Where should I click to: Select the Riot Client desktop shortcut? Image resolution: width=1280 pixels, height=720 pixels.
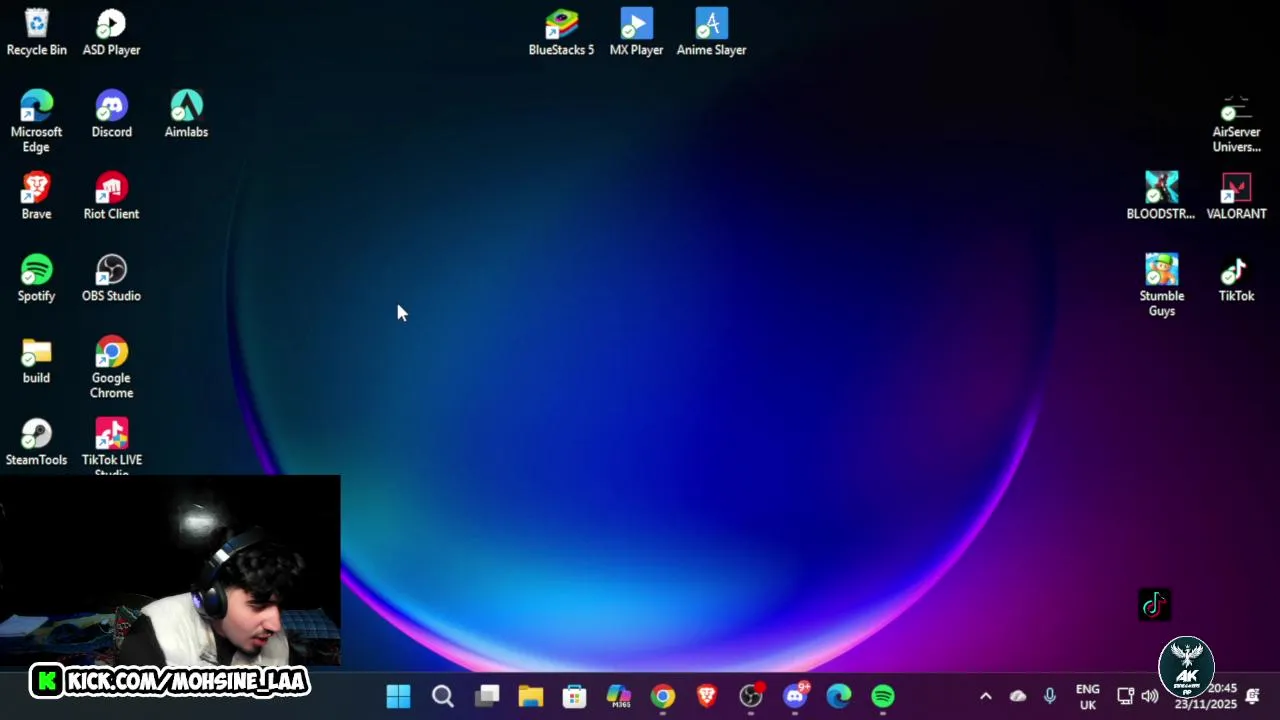coord(111,196)
